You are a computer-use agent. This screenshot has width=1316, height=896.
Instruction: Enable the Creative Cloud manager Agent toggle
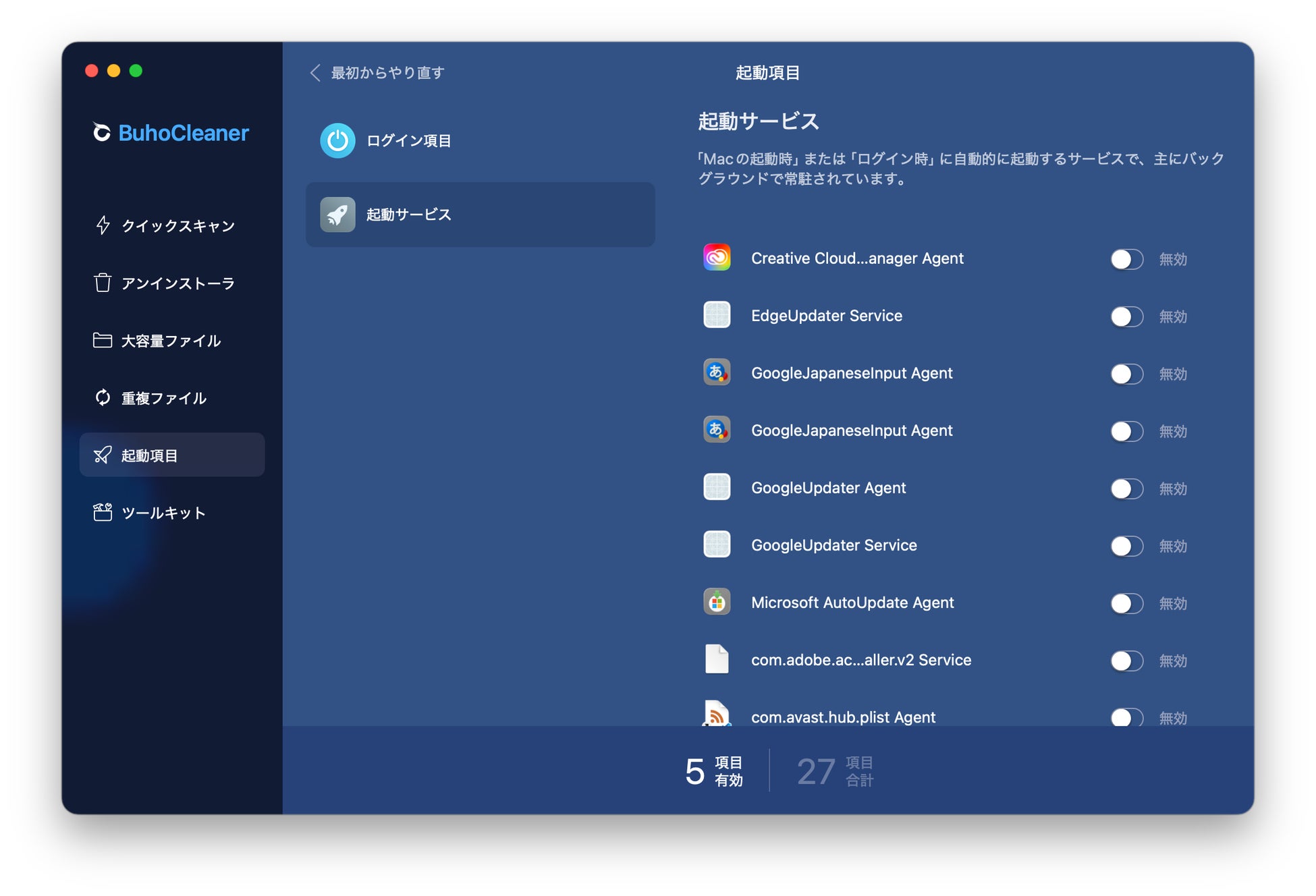(1126, 259)
